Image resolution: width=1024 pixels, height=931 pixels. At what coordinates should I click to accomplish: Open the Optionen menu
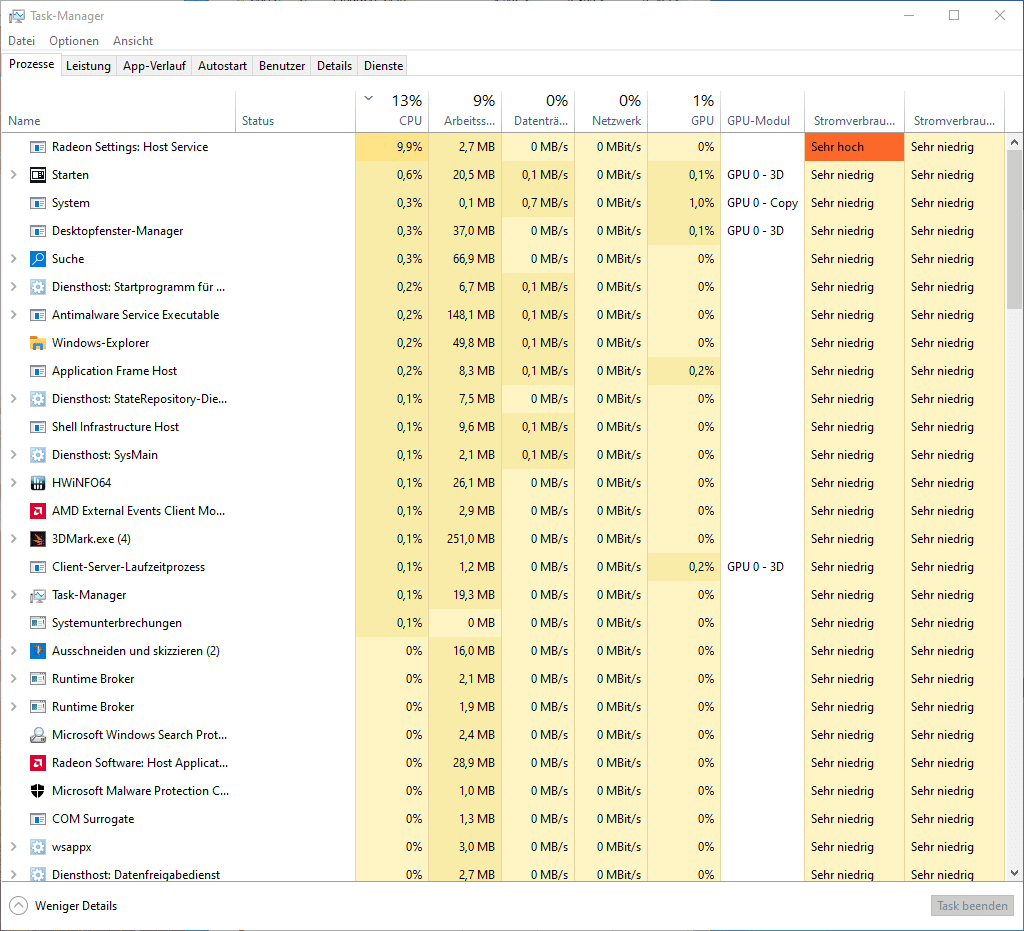[74, 40]
